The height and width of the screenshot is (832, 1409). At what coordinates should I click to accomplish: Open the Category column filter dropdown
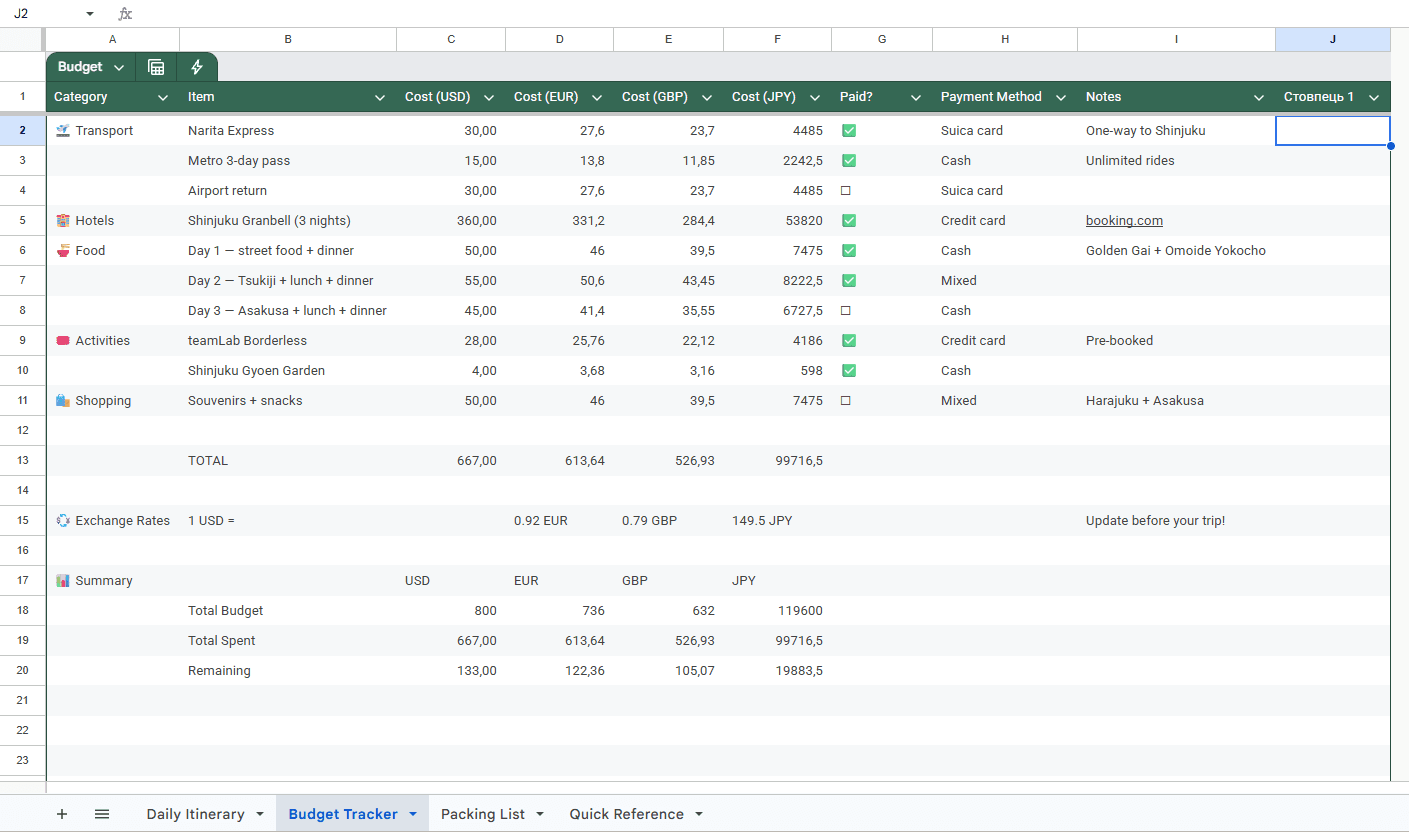pyautogui.click(x=163, y=98)
